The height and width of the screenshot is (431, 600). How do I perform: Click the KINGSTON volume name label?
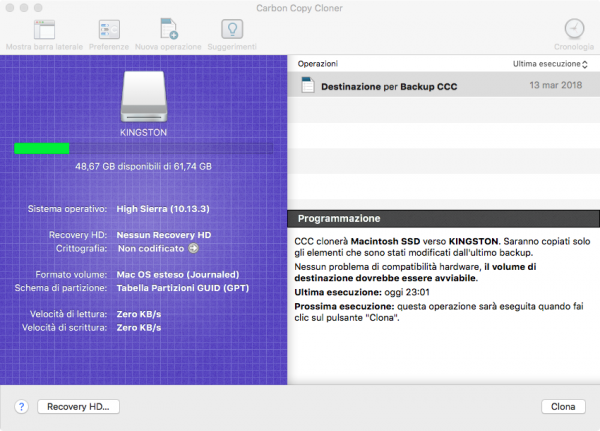[144, 130]
